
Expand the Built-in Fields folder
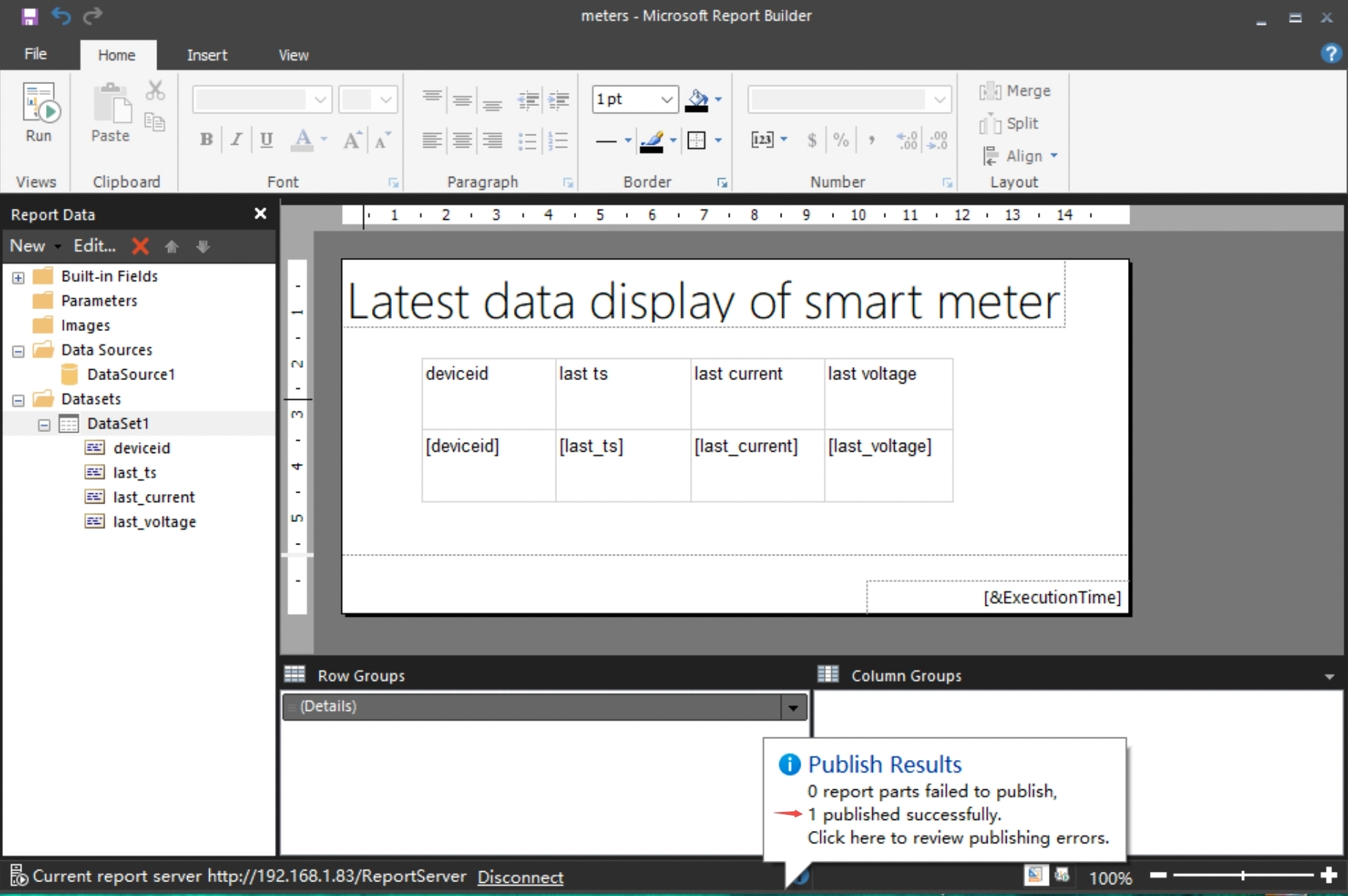pyautogui.click(x=18, y=277)
